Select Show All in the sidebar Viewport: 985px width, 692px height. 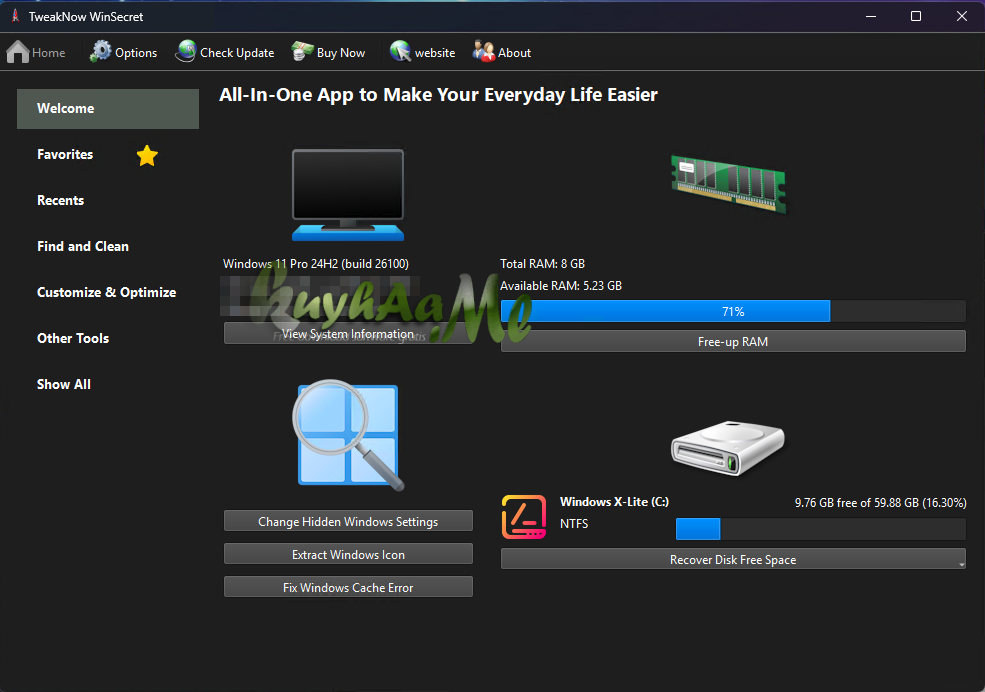[x=63, y=384]
